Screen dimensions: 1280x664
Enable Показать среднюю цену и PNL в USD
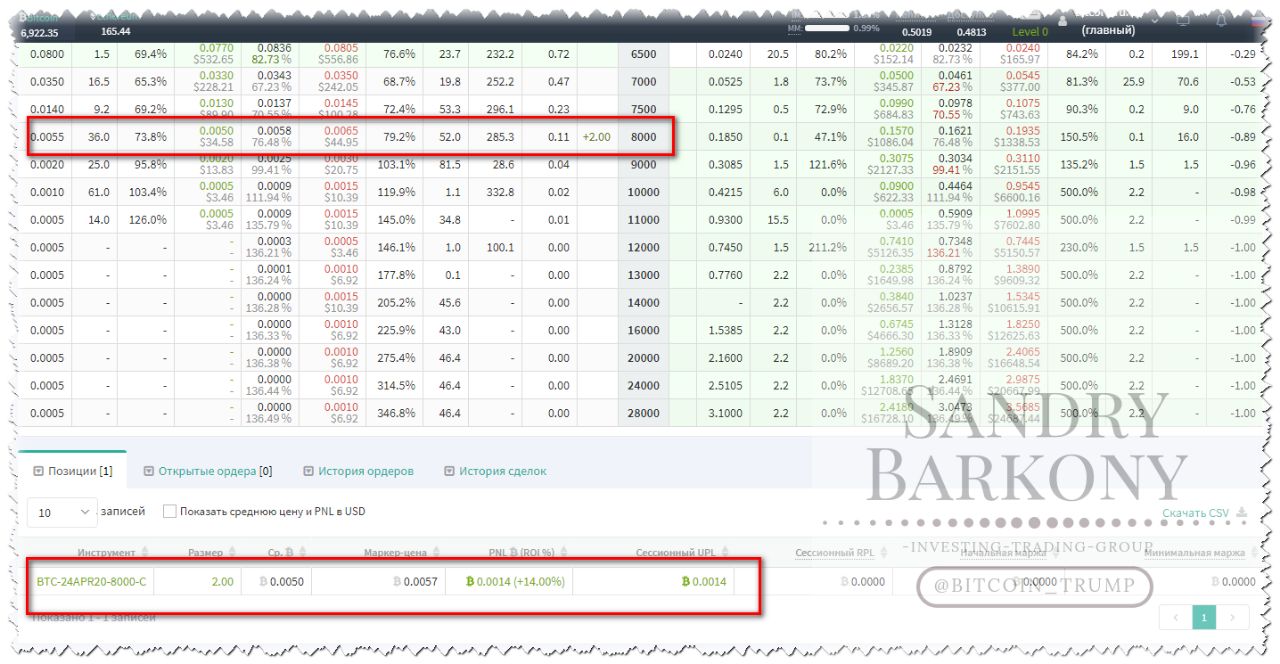pos(170,511)
